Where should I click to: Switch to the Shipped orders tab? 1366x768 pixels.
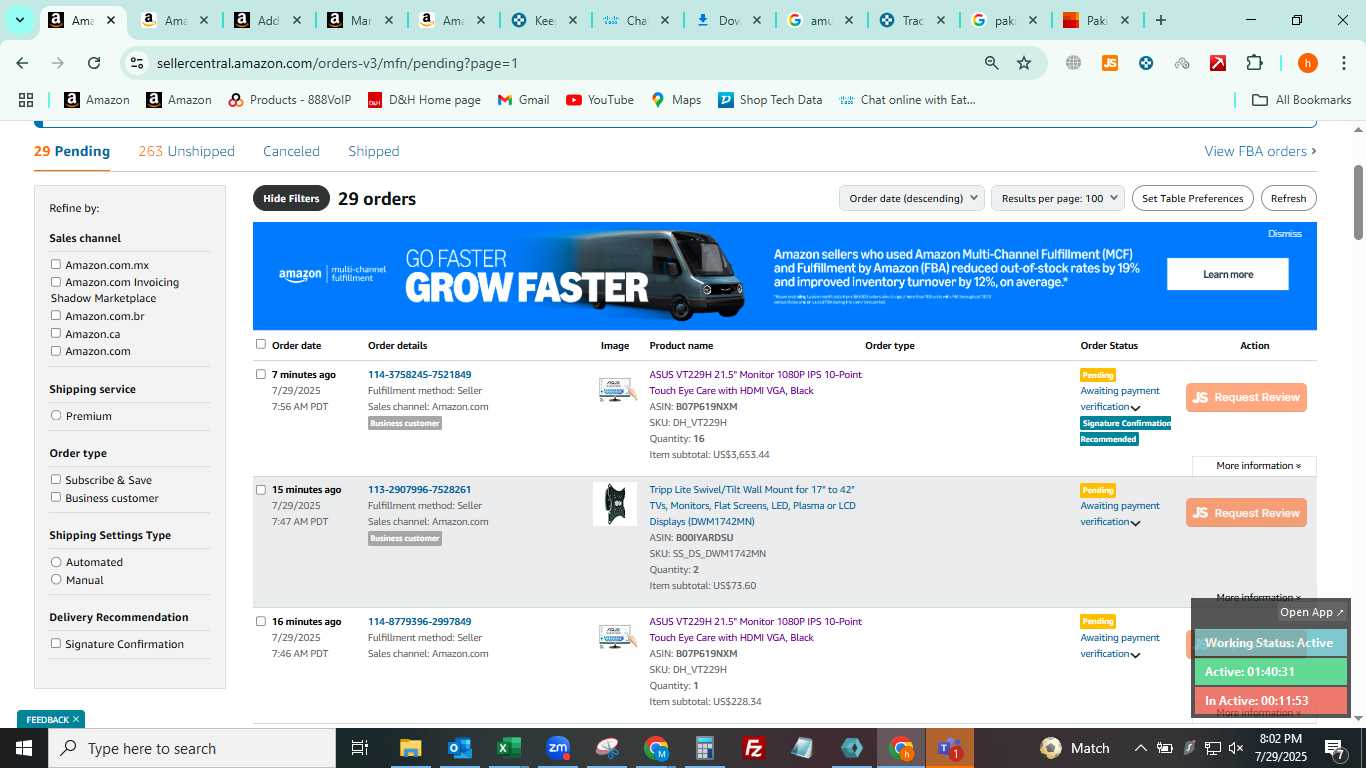(x=374, y=151)
